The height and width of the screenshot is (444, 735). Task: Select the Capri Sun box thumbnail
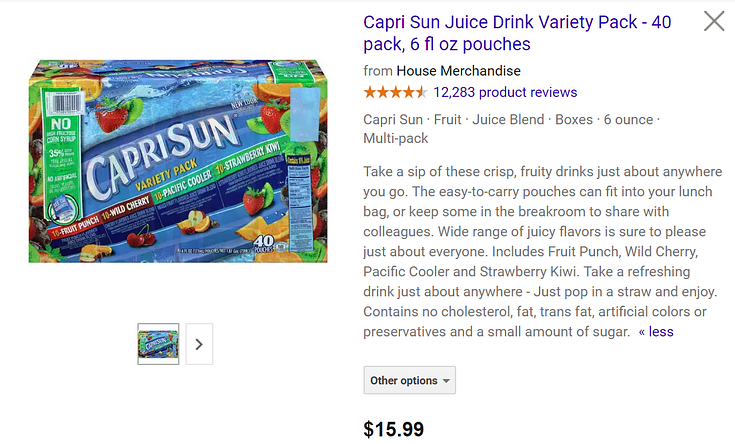[158, 344]
